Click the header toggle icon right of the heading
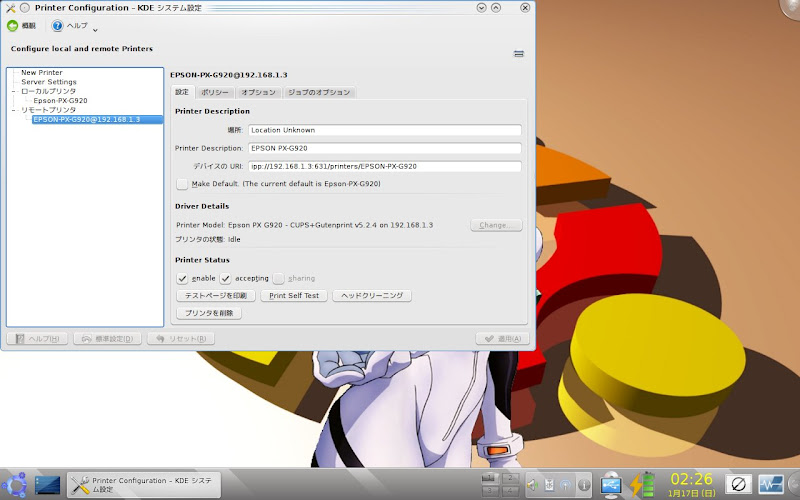The image size is (800, 500). (519, 54)
